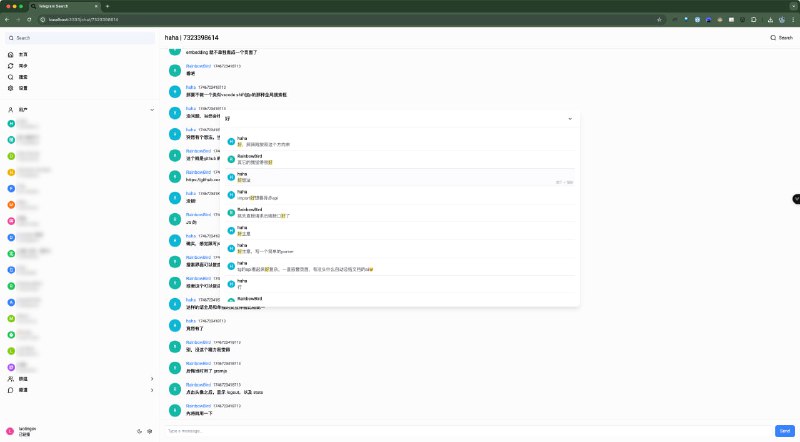Click the sync arrows icon in sidebar
The width and height of the screenshot is (800, 442).
coord(11,66)
